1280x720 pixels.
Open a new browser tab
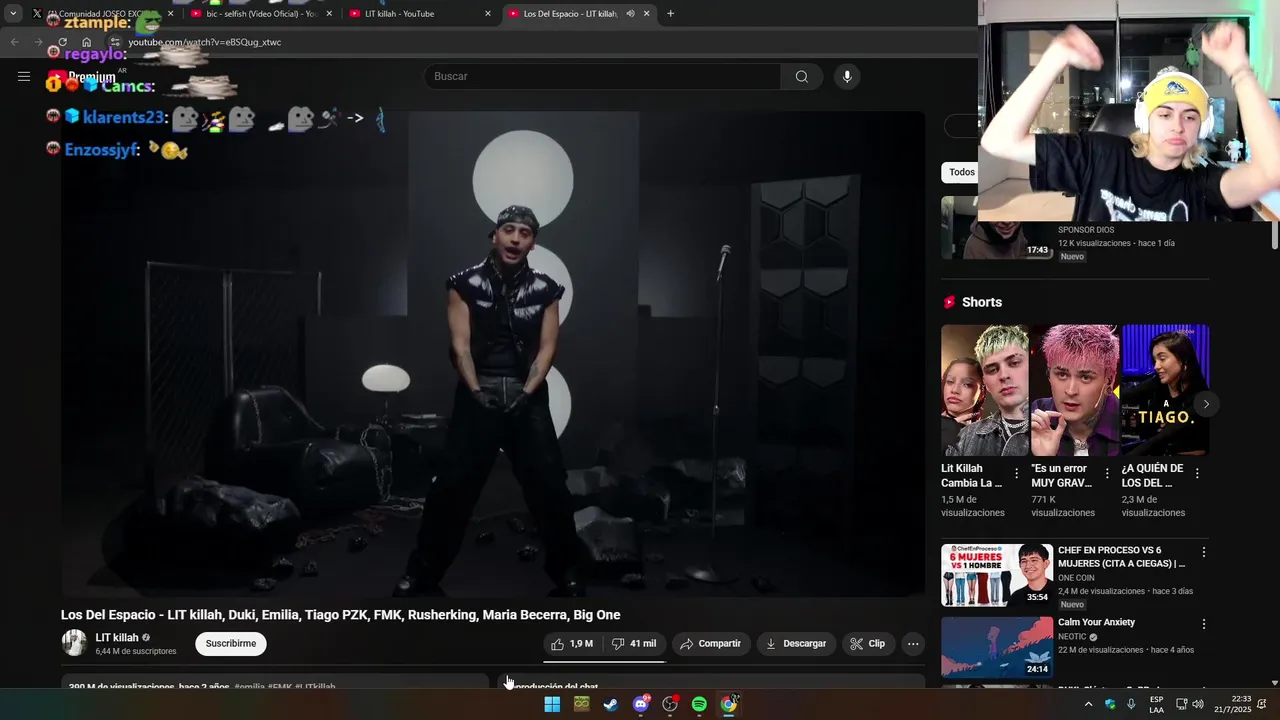(670, 14)
